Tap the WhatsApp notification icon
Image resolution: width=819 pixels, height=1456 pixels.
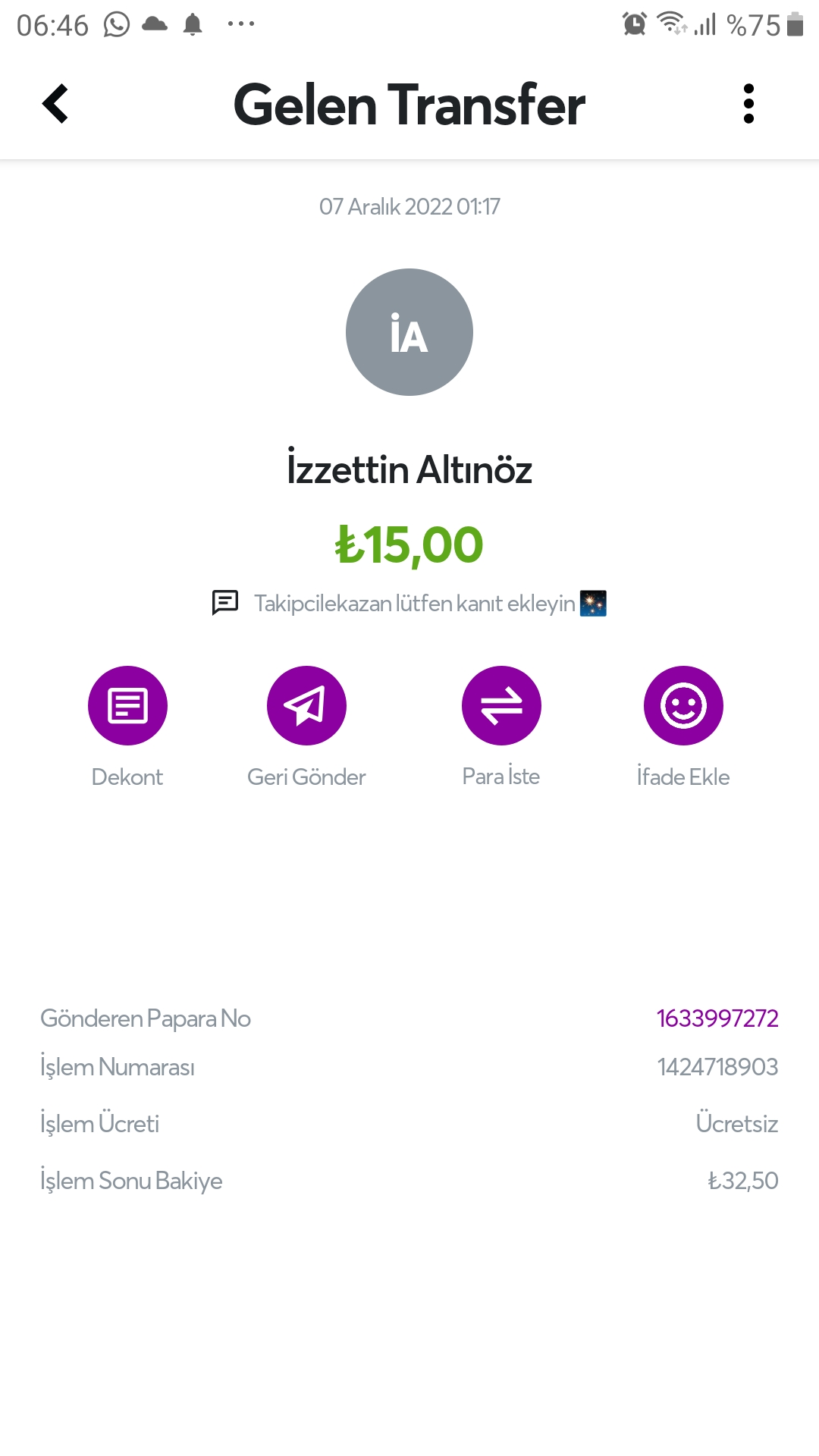click(x=117, y=25)
